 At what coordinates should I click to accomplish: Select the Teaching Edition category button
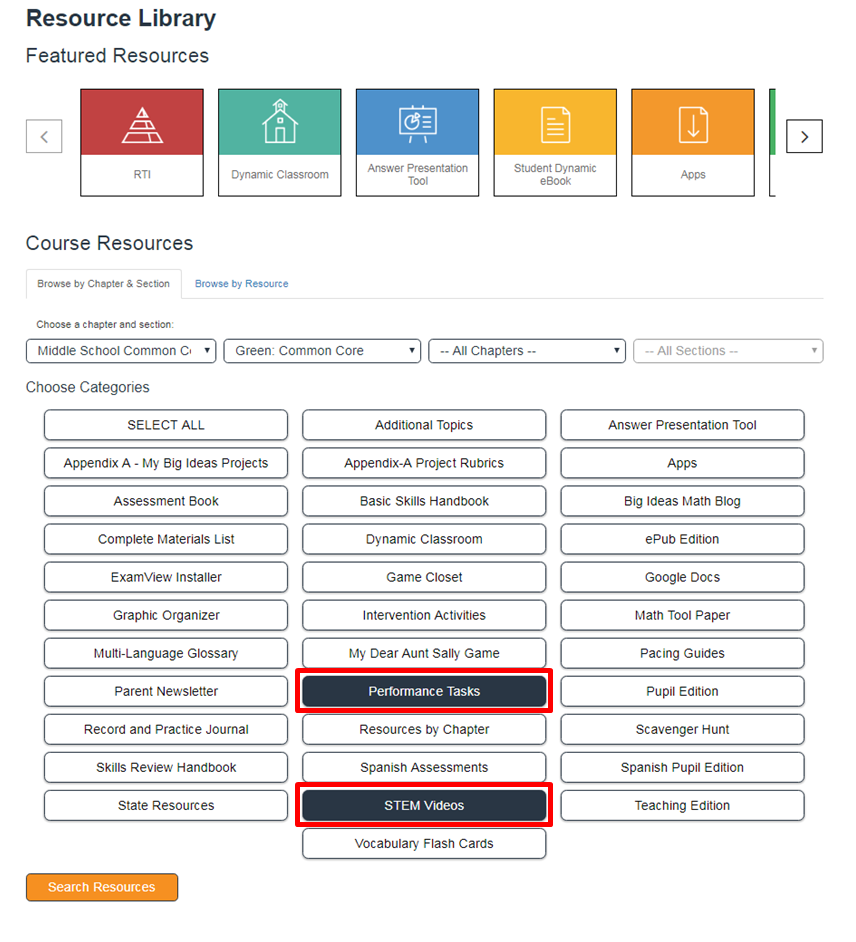[682, 805]
